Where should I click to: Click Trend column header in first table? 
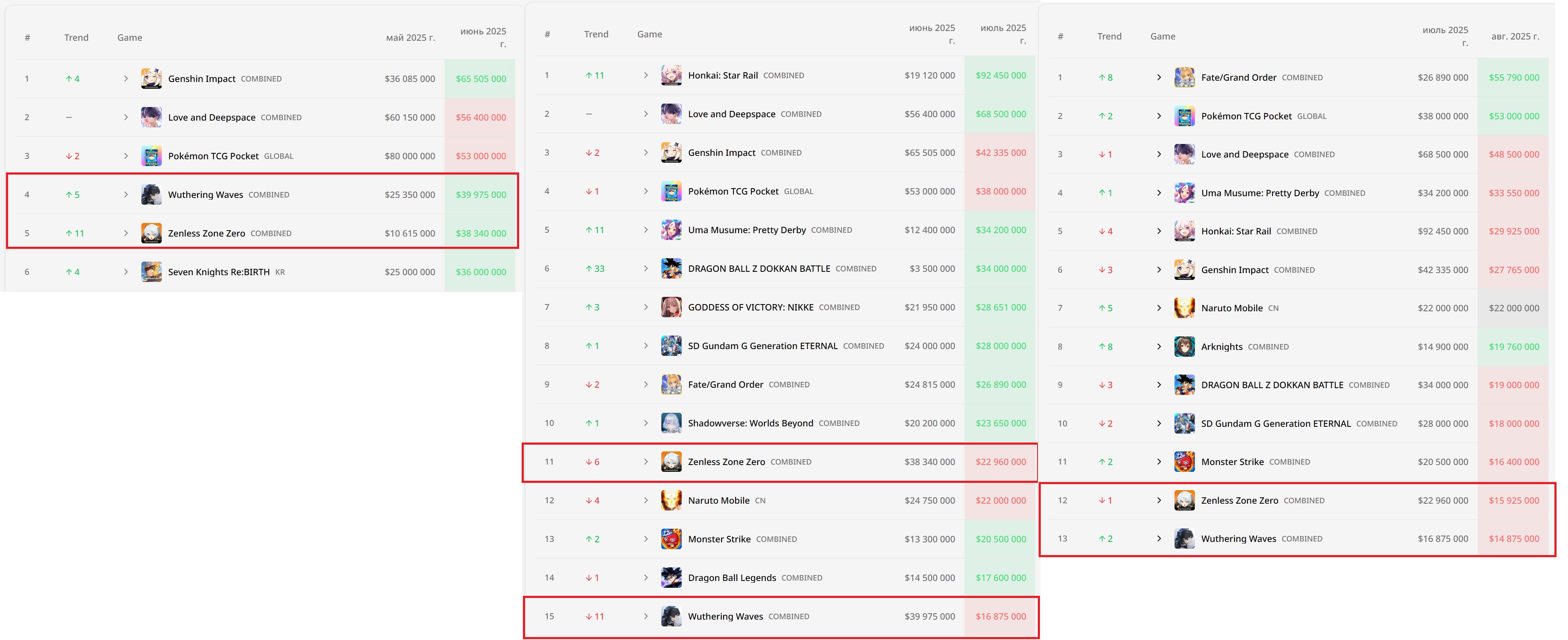pyautogui.click(x=76, y=38)
